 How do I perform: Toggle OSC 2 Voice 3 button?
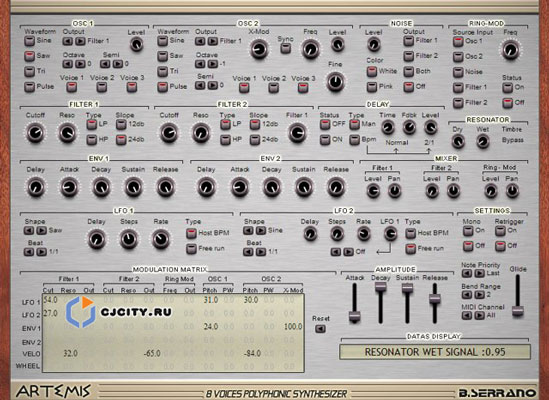tap(303, 87)
